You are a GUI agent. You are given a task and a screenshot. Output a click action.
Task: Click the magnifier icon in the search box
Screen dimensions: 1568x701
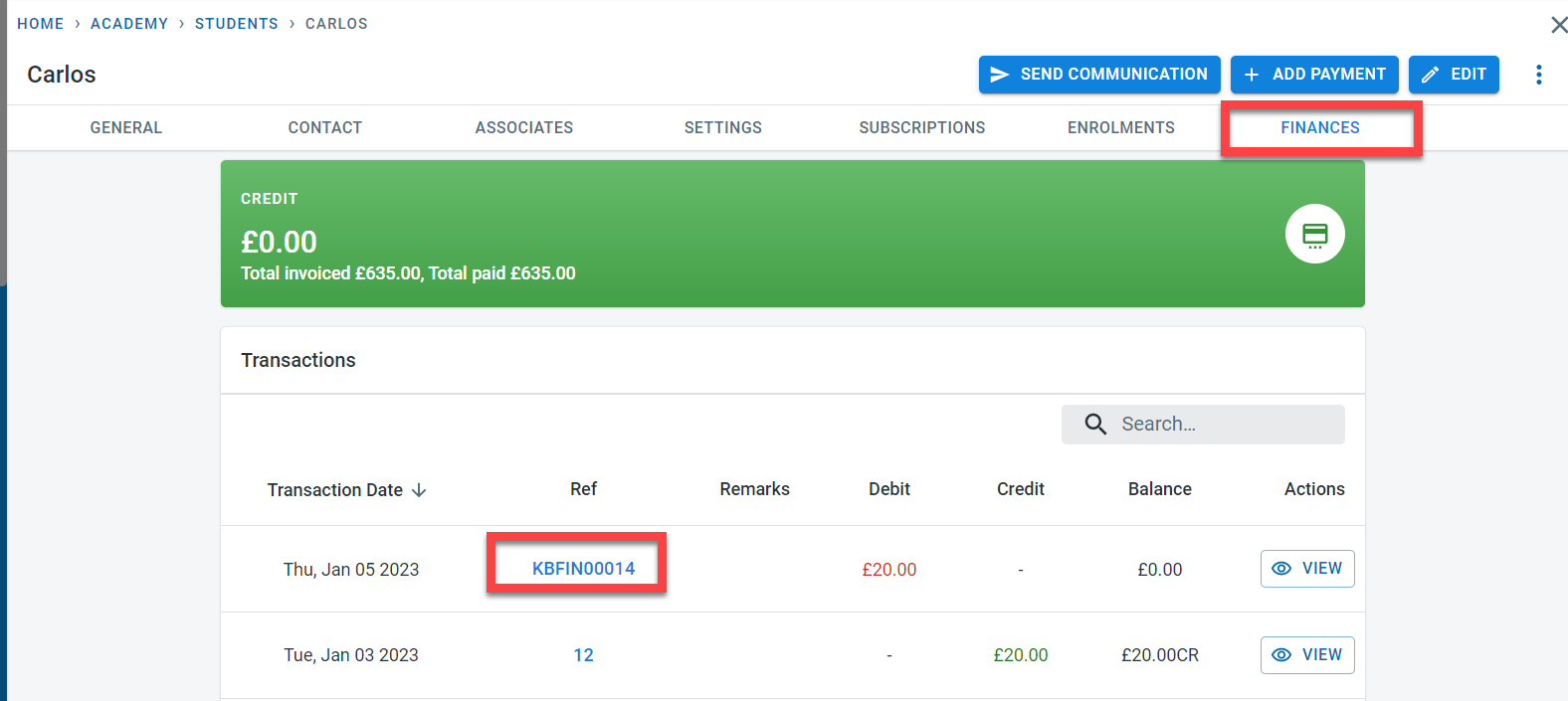pos(1095,425)
